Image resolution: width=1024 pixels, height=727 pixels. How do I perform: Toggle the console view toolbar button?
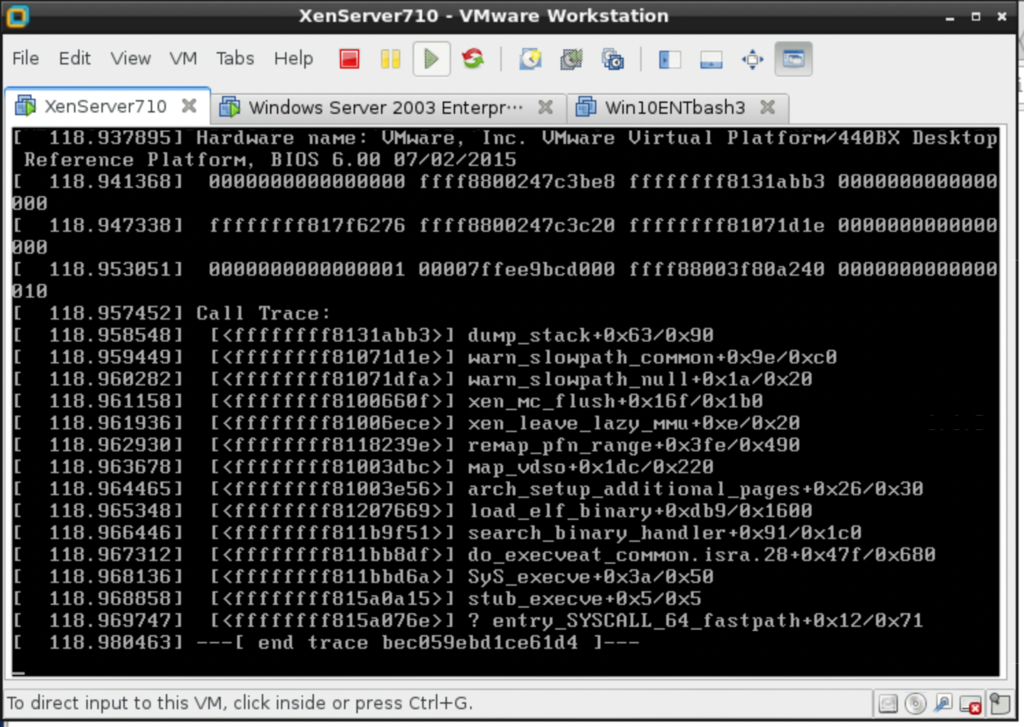793,59
